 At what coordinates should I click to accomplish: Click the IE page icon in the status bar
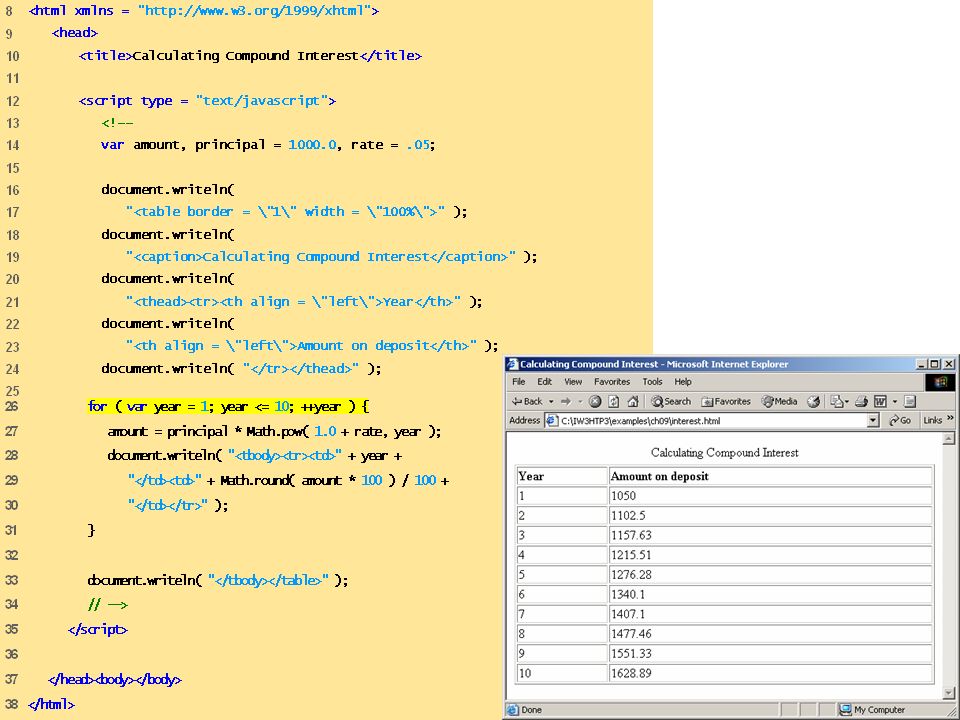[512, 710]
